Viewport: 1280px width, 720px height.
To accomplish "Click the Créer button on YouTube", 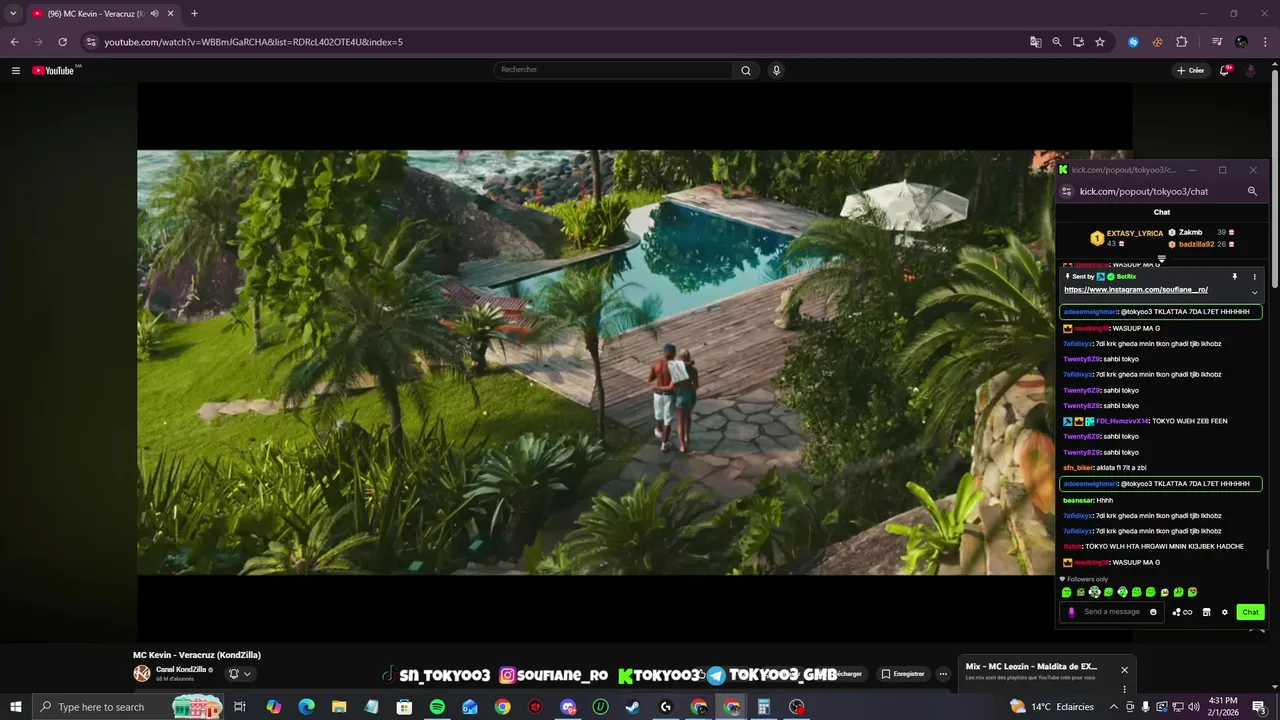I will [1190, 70].
